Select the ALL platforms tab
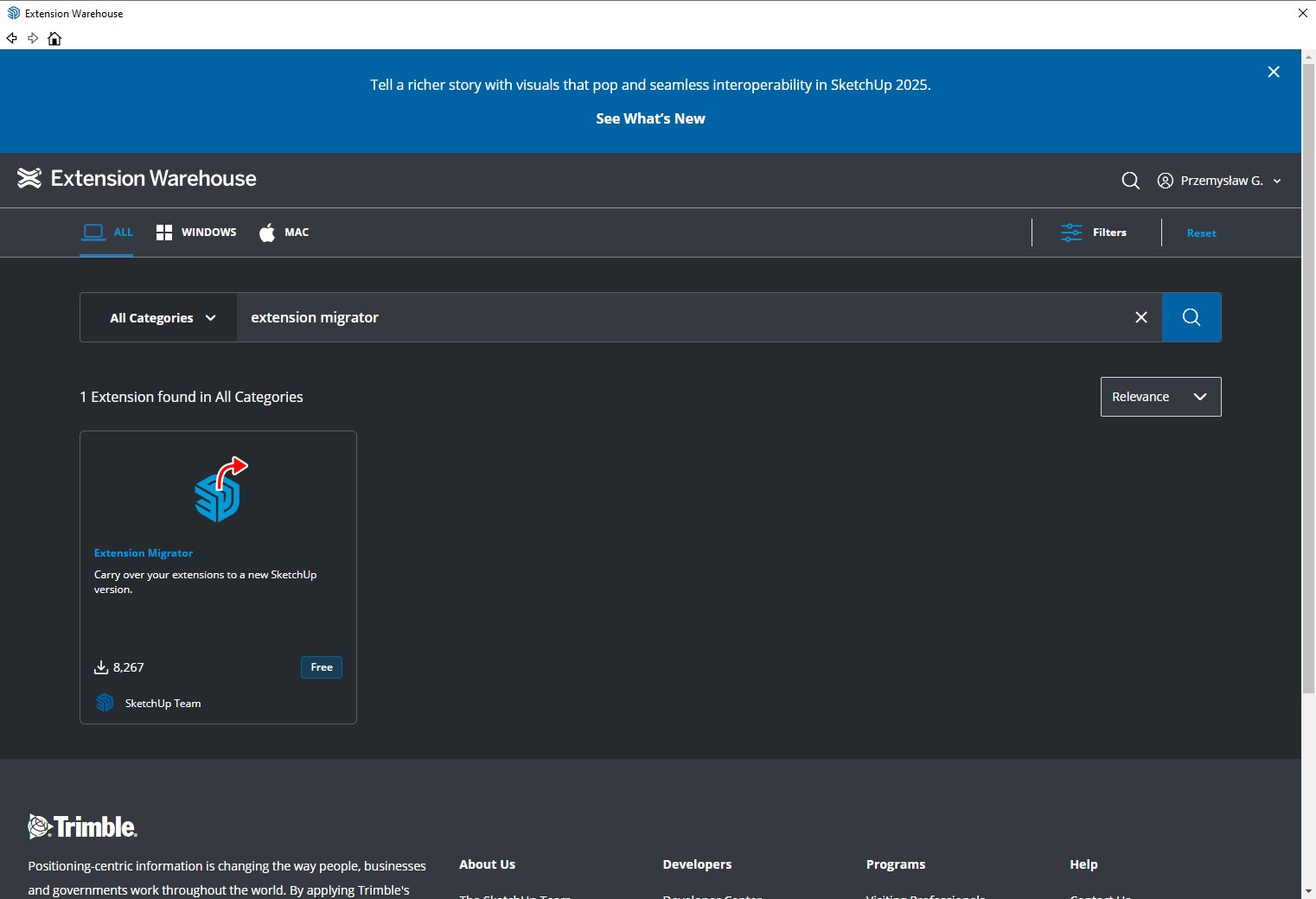 pyautogui.click(x=107, y=232)
